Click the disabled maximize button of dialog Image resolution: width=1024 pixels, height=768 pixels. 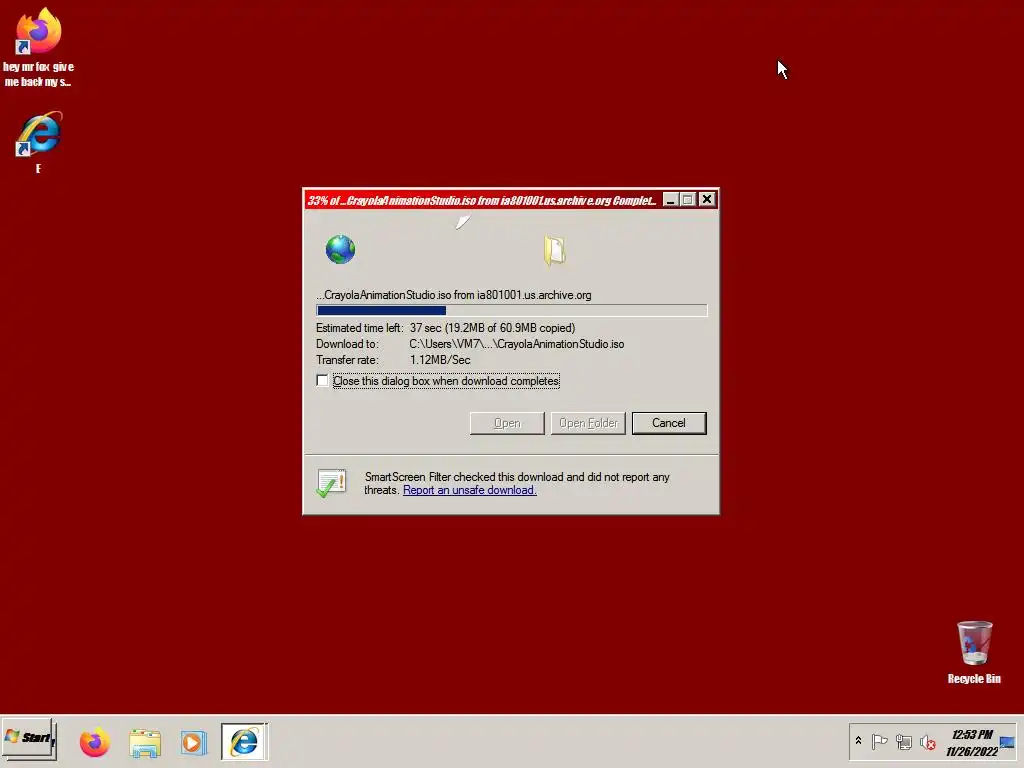(688, 200)
